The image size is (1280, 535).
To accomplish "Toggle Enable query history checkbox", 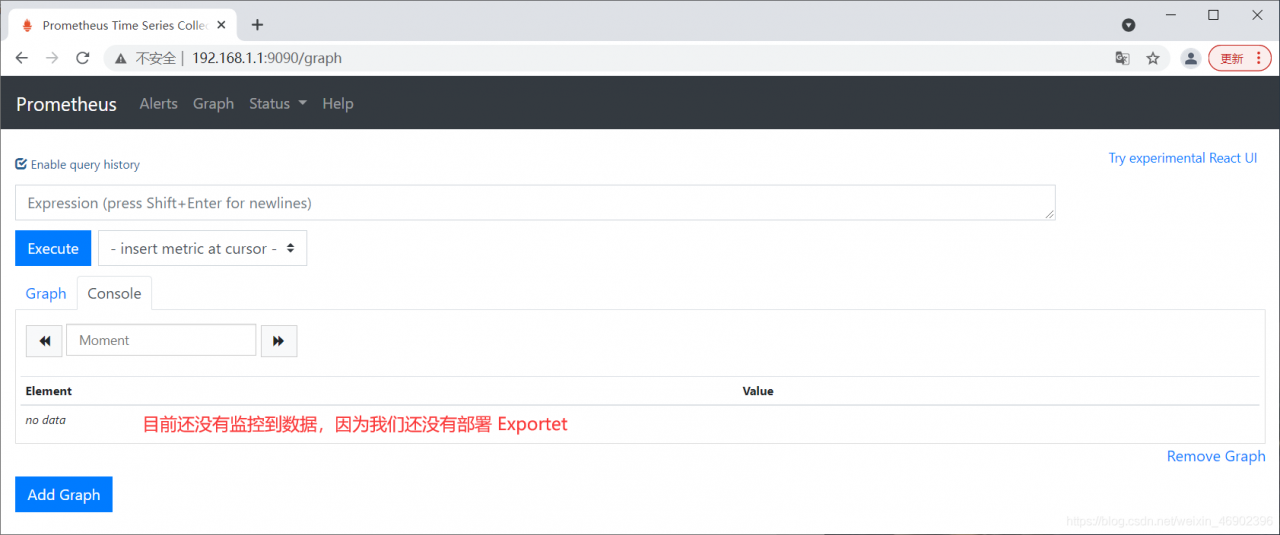I will 21,164.
